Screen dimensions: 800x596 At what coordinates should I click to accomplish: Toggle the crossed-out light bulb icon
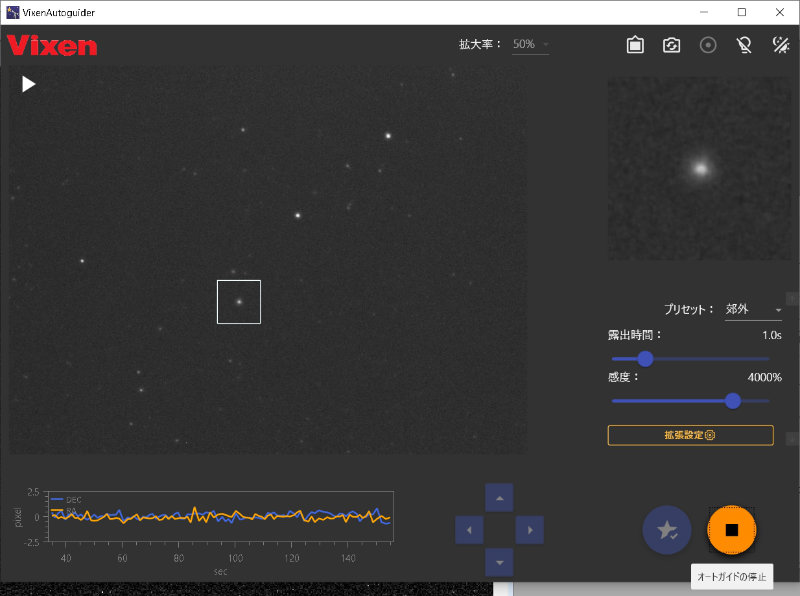click(x=744, y=45)
